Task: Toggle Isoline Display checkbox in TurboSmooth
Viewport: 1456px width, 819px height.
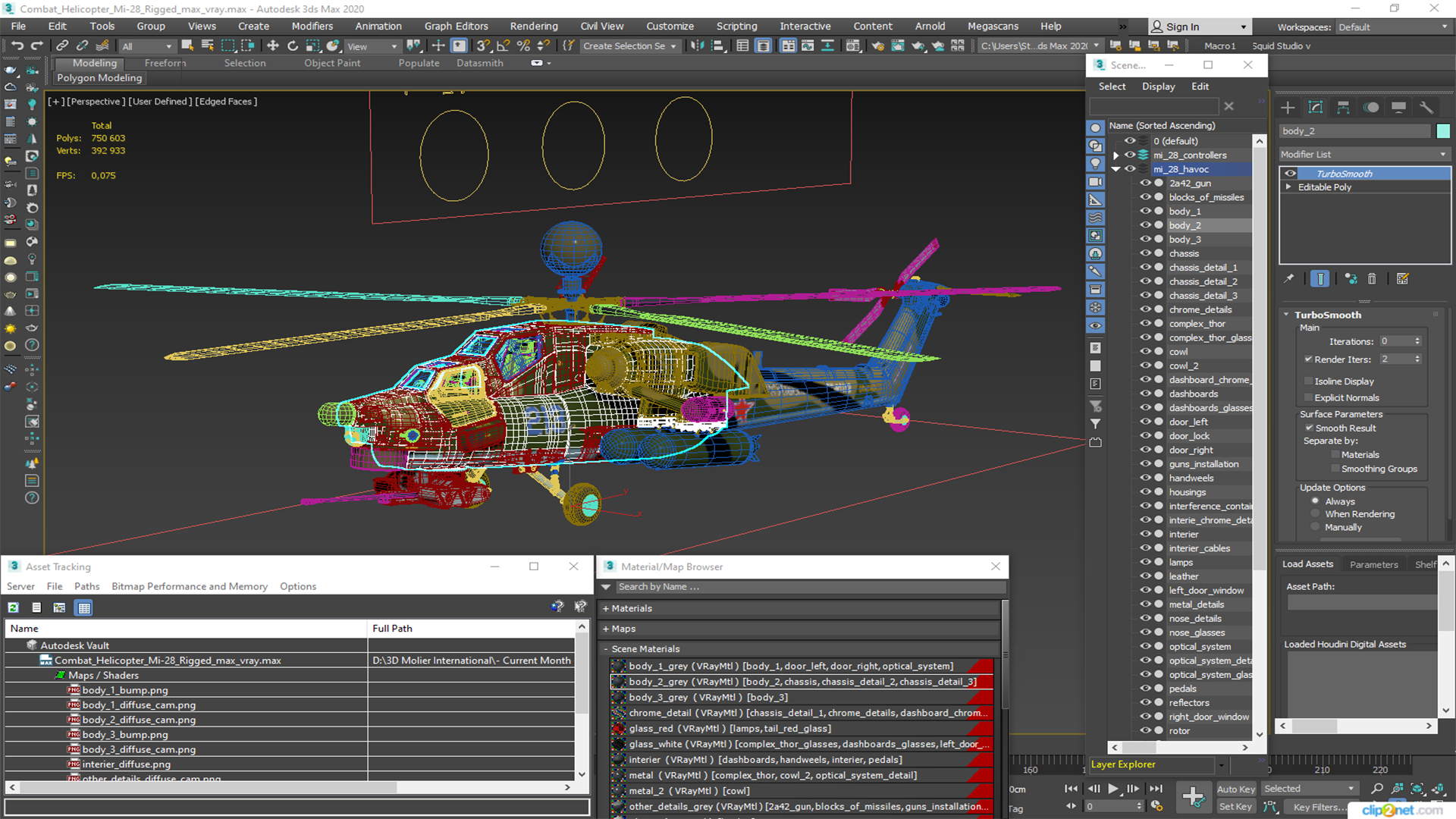Action: tap(1309, 381)
